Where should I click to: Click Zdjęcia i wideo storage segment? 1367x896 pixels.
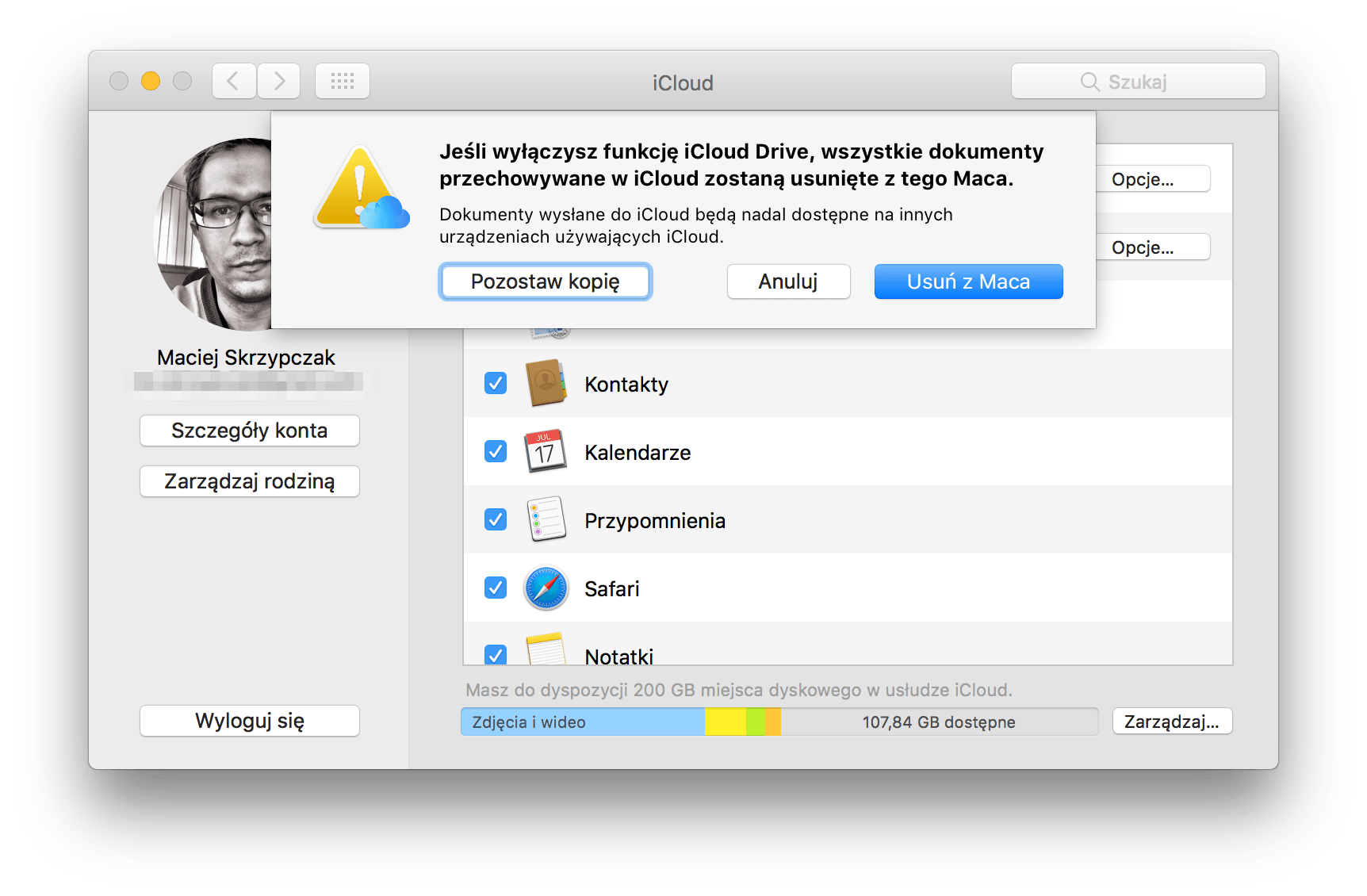583,722
